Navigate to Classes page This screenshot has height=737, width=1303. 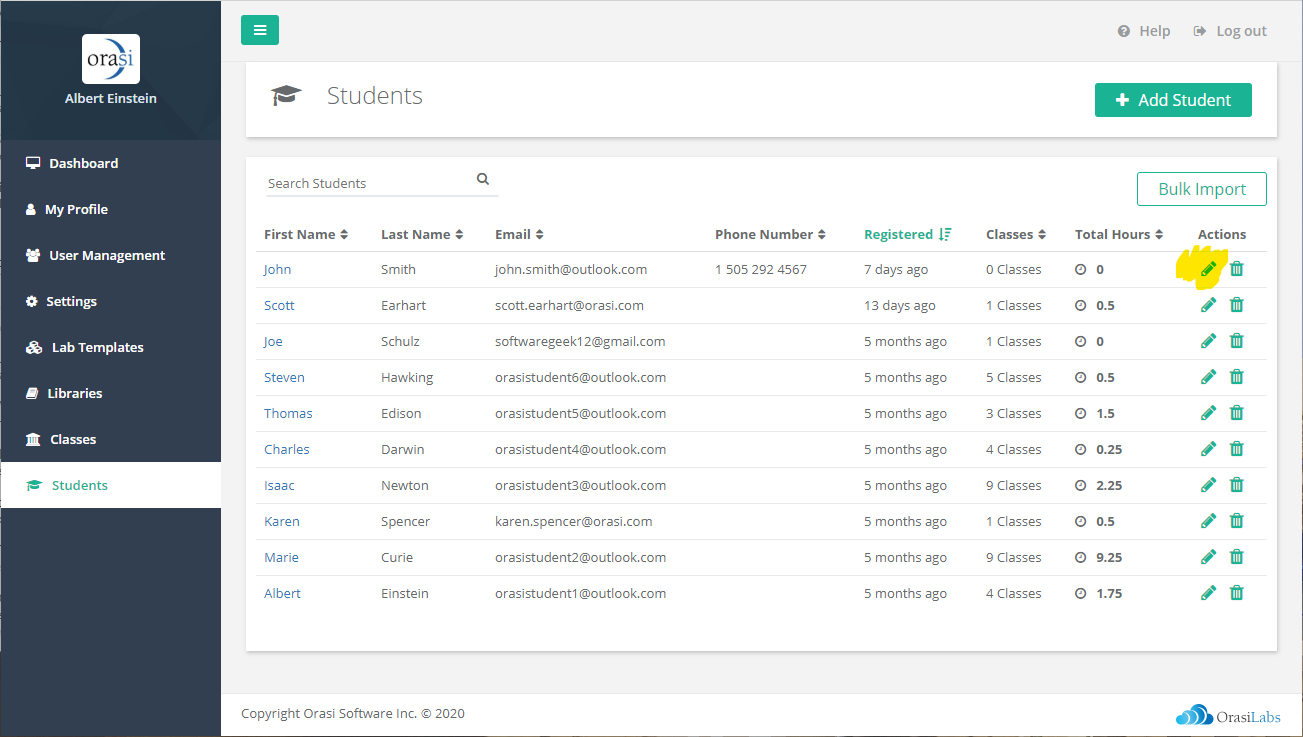click(x=111, y=439)
